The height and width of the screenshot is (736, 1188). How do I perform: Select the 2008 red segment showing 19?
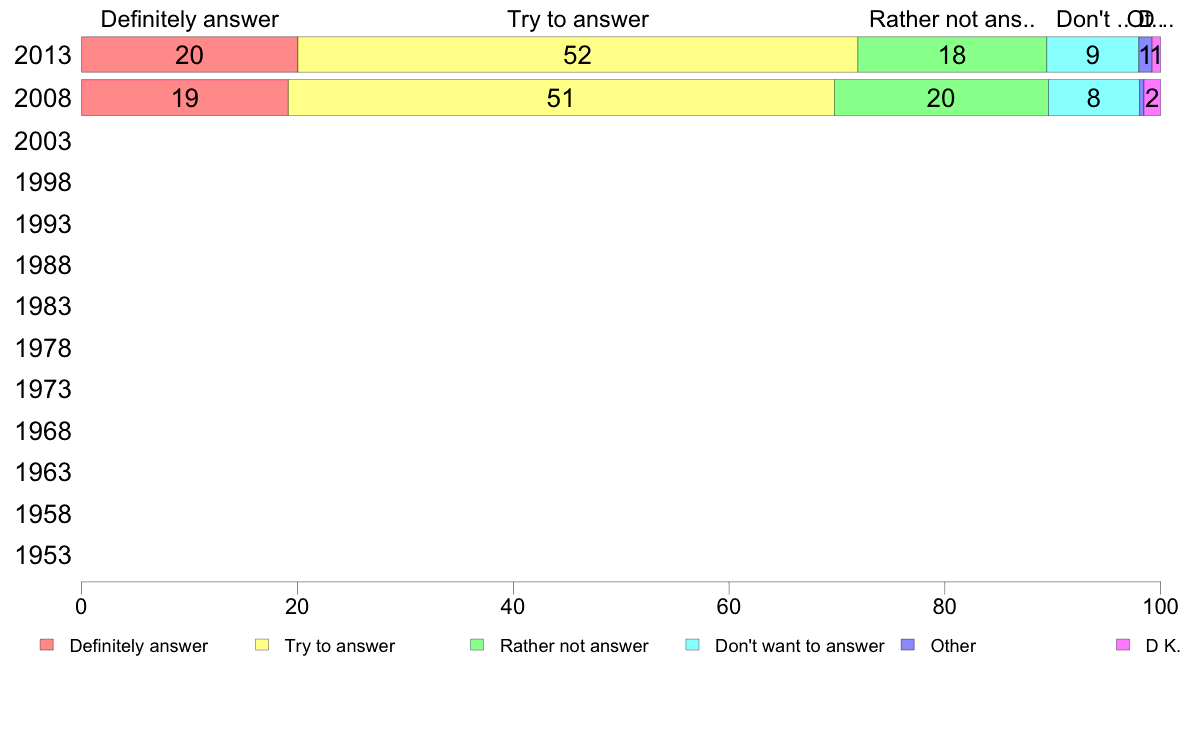185,98
